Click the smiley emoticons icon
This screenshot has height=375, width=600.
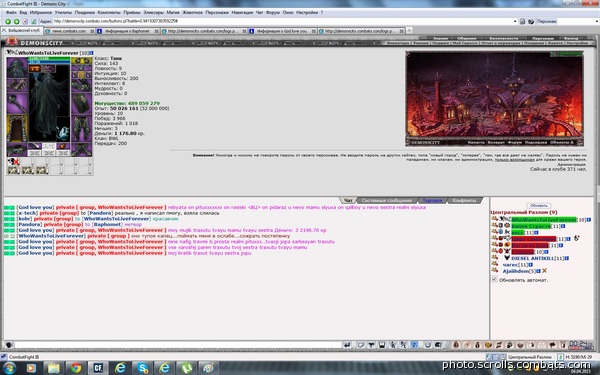pyautogui.click(x=427, y=345)
